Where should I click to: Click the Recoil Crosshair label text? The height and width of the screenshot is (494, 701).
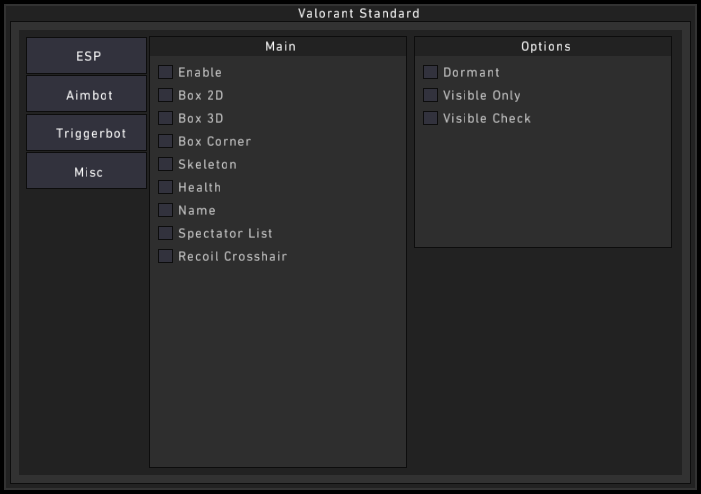pyautogui.click(x=232, y=256)
